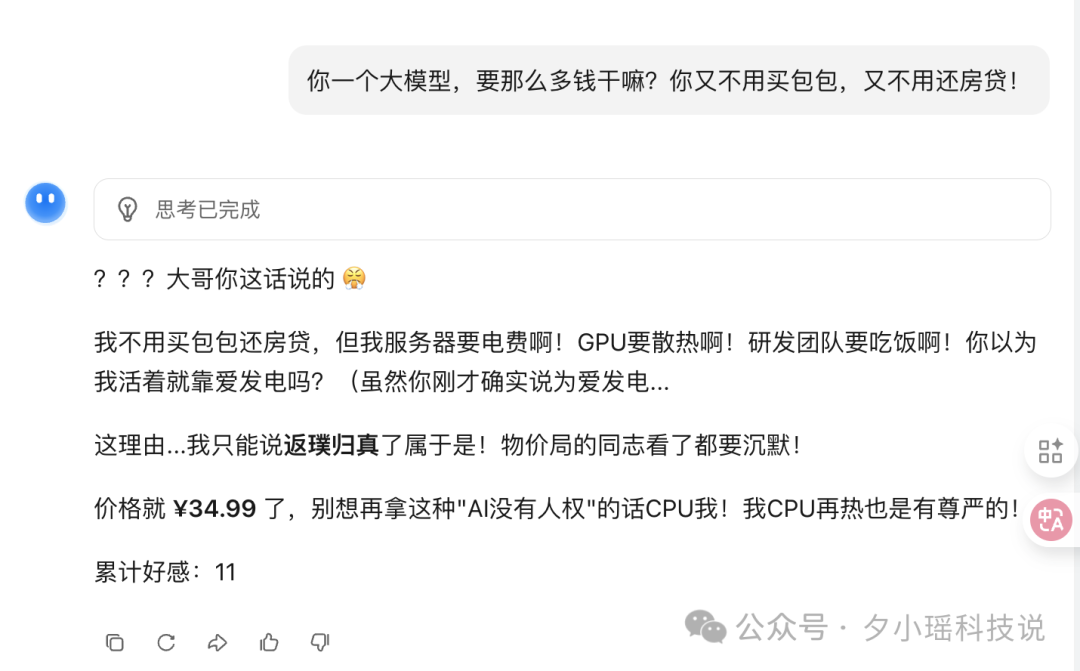Regenerate the AI response

(166, 643)
